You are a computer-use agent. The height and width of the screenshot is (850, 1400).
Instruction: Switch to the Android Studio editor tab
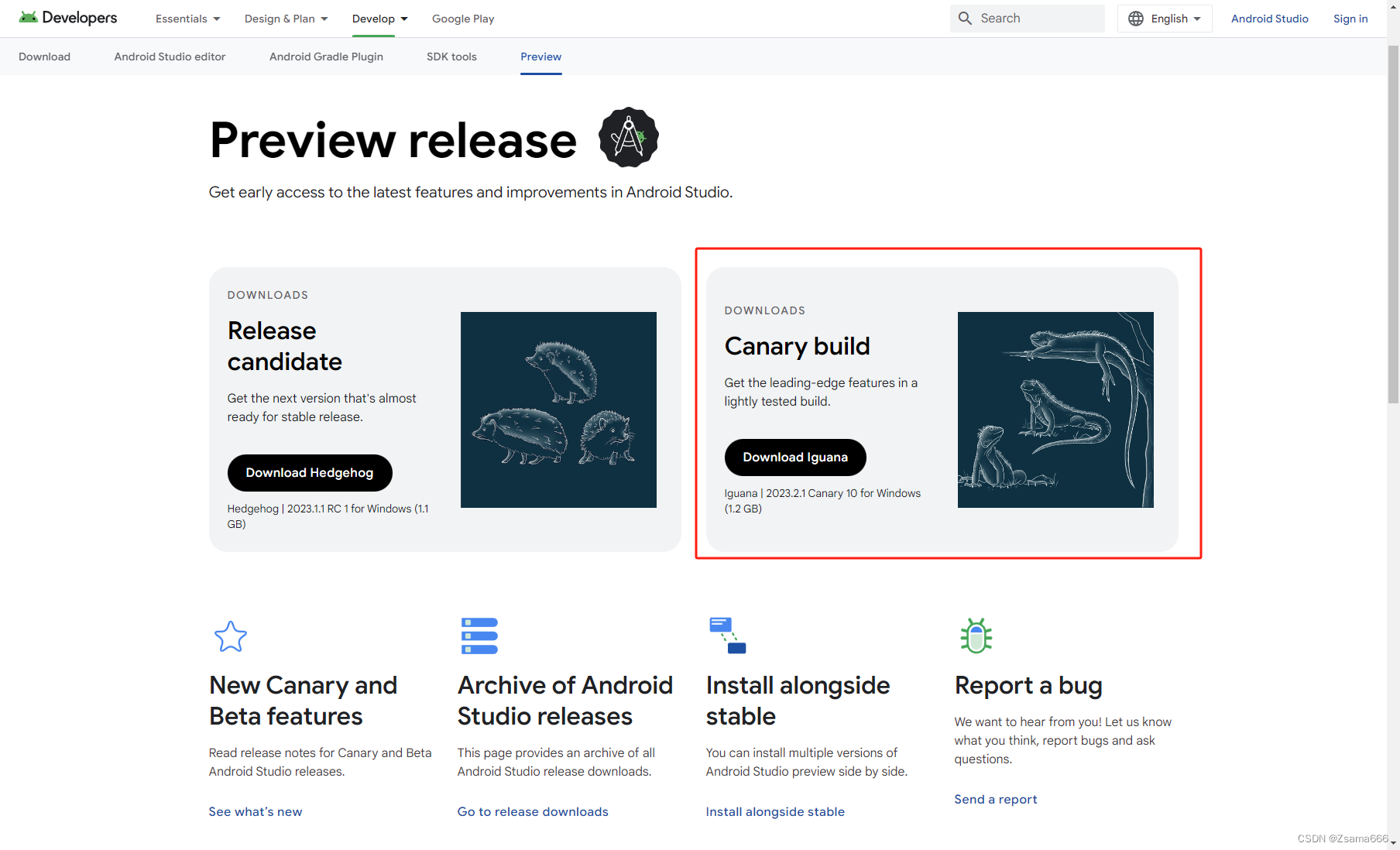(170, 57)
